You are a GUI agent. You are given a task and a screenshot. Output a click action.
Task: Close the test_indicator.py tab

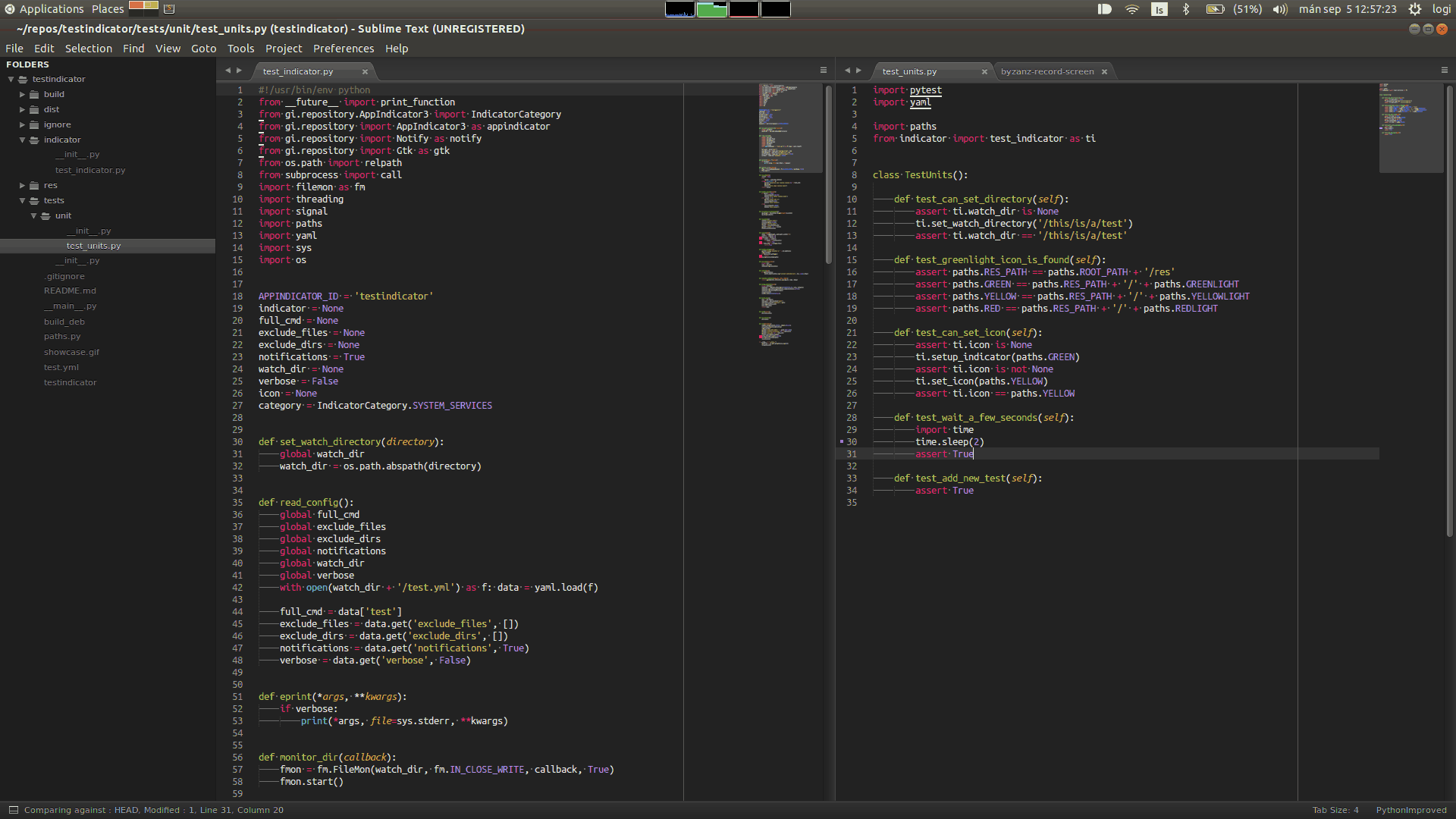365,72
